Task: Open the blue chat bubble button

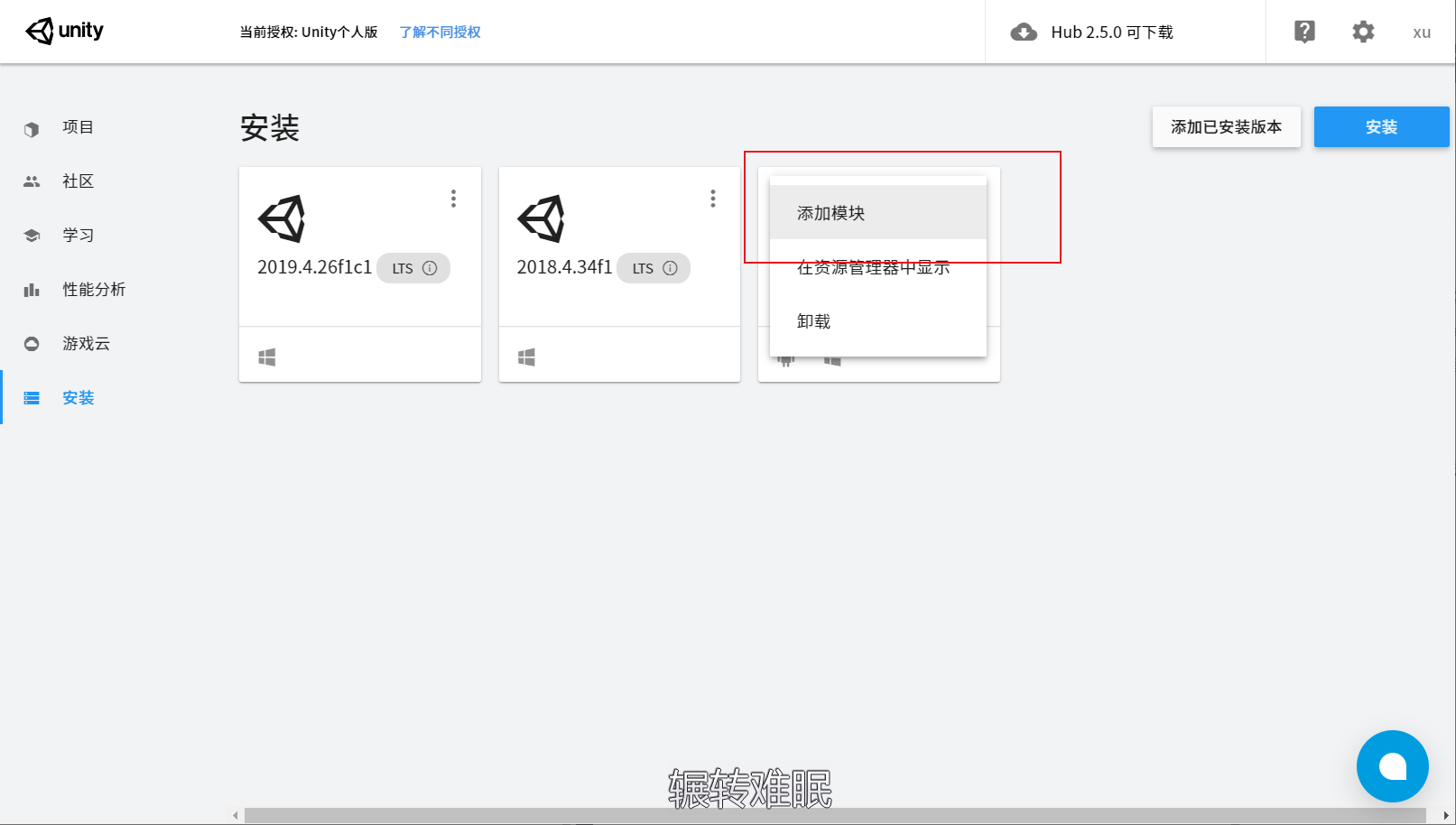Action: (1392, 766)
